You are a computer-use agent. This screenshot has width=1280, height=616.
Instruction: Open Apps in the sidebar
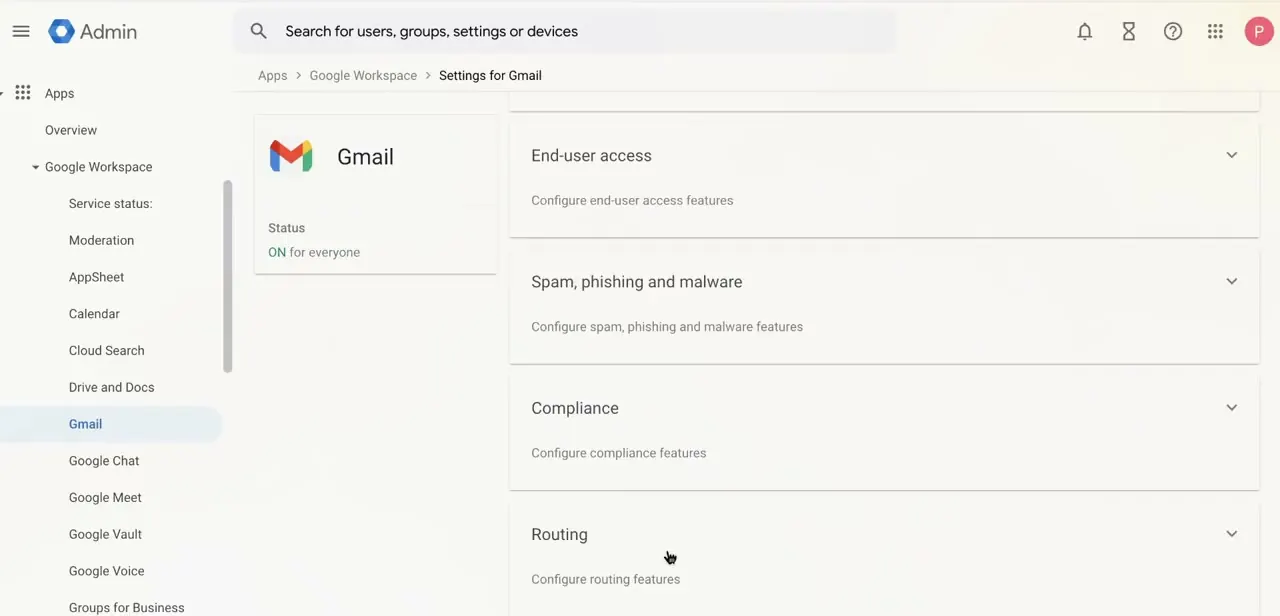pos(59,93)
